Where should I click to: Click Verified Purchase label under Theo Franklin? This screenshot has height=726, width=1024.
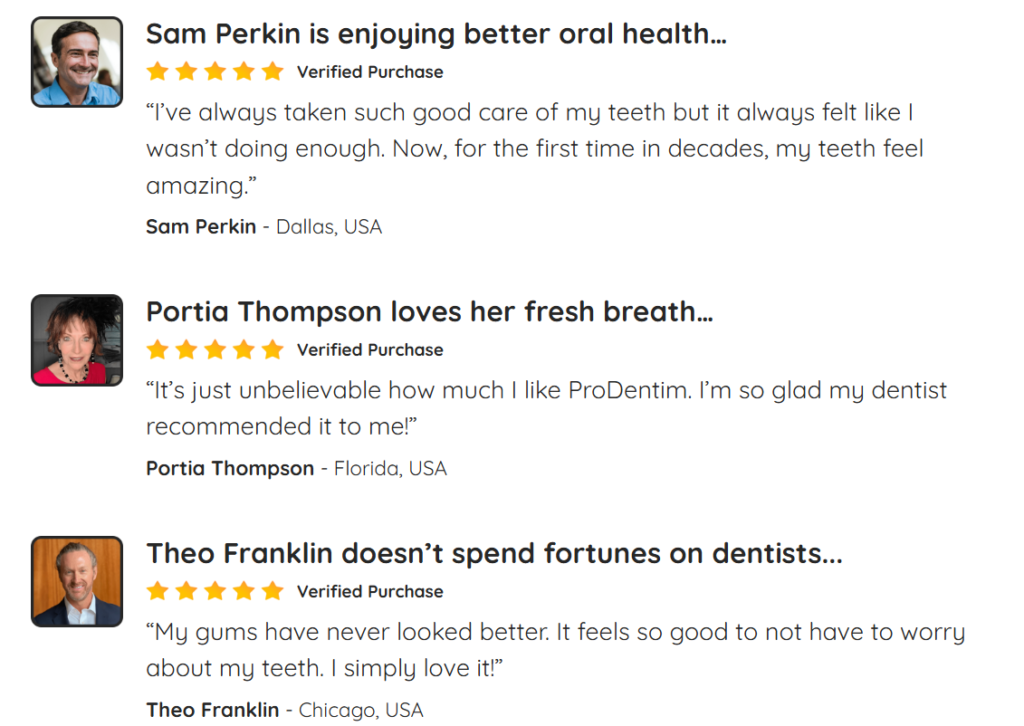click(x=370, y=592)
